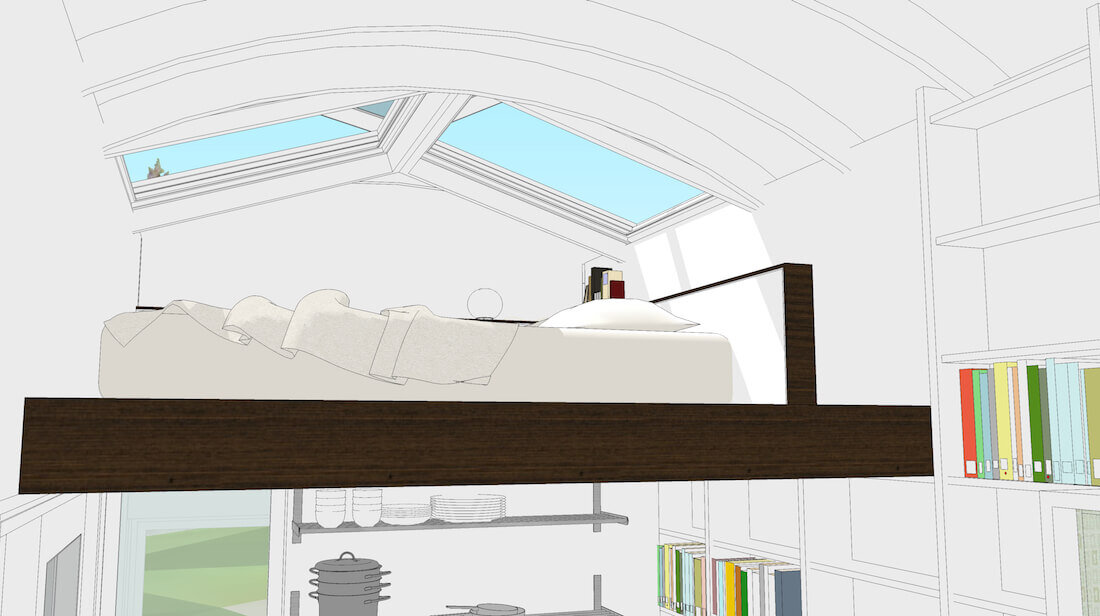
Task: Click the yellow binder on the right bookshelf
Action: pyautogui.click(x=1003, y=421)
